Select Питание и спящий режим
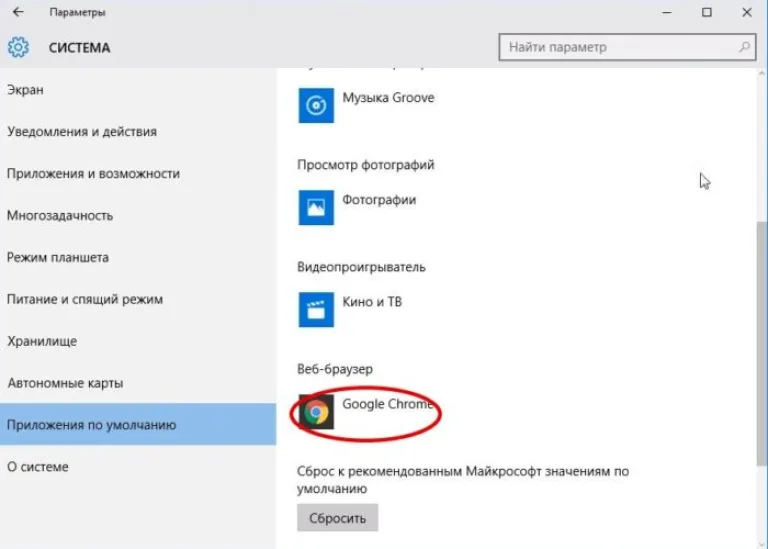 click(x=138, y=299)
